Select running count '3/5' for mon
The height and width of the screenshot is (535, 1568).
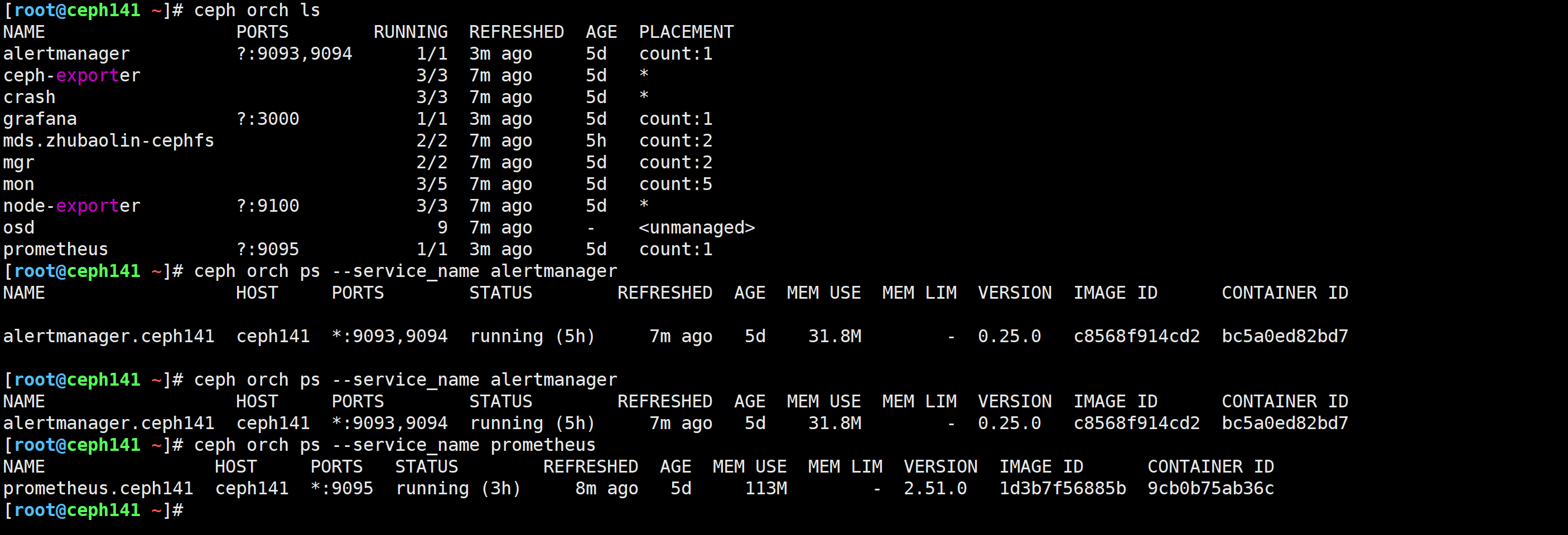pyautogui.click(x=432, y=185)
